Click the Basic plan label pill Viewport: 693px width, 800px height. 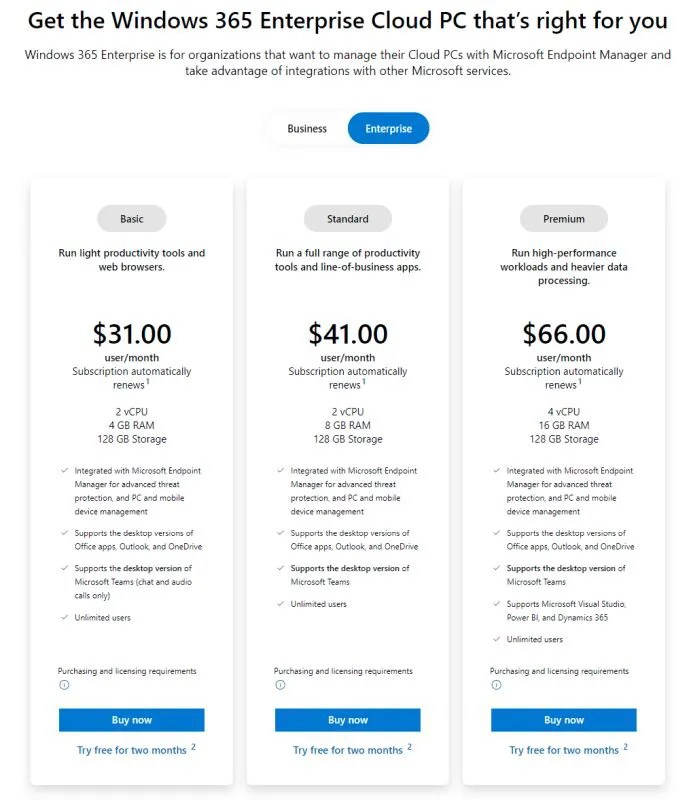tap(131, 219)
